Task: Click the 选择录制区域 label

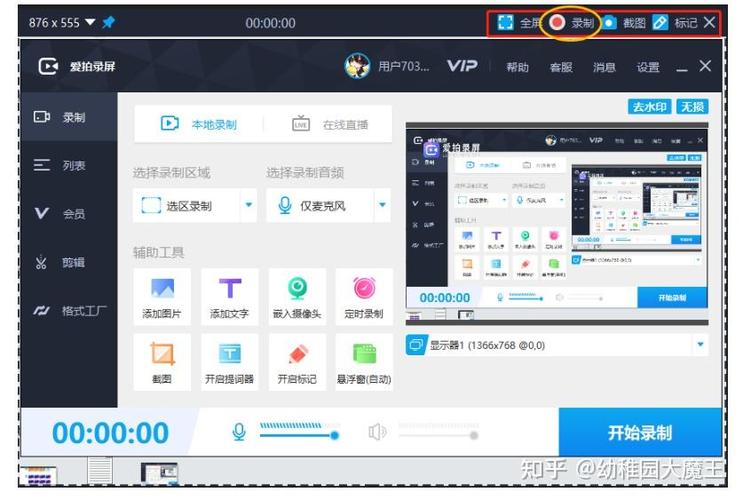Action: [x=172, y=173]
